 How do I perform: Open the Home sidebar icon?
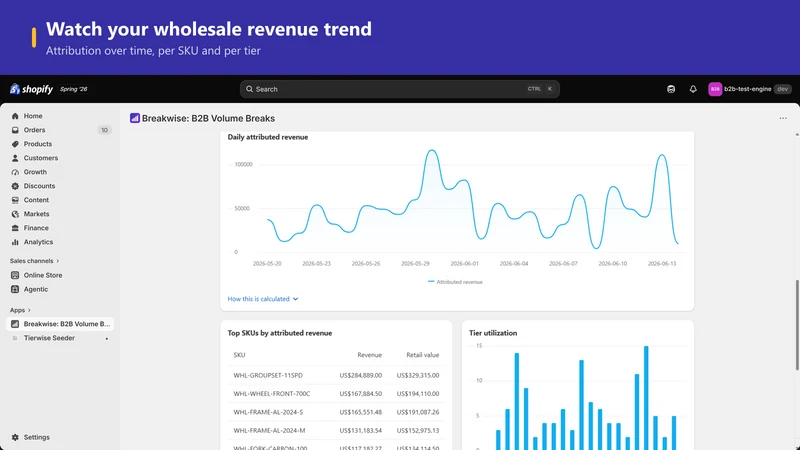(x=15, y=116)
